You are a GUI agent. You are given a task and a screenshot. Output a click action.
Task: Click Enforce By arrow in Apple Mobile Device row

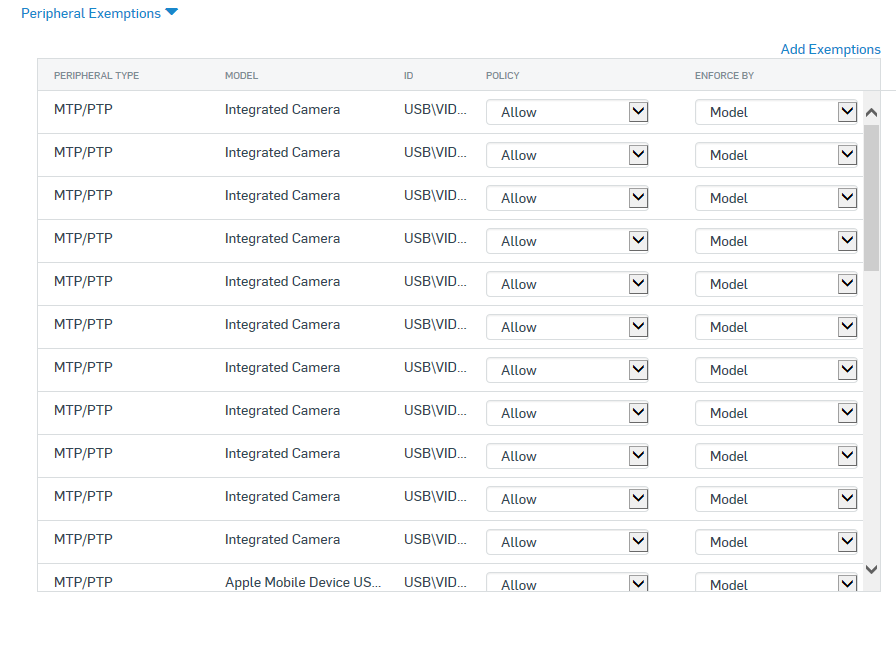[847, 583]
